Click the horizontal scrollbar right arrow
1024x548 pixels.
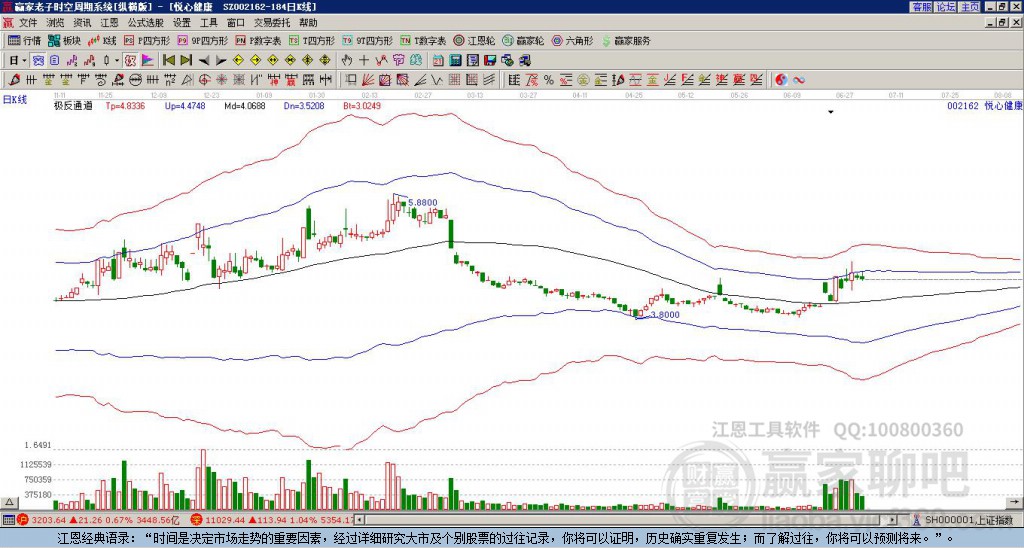coord(892,520)
